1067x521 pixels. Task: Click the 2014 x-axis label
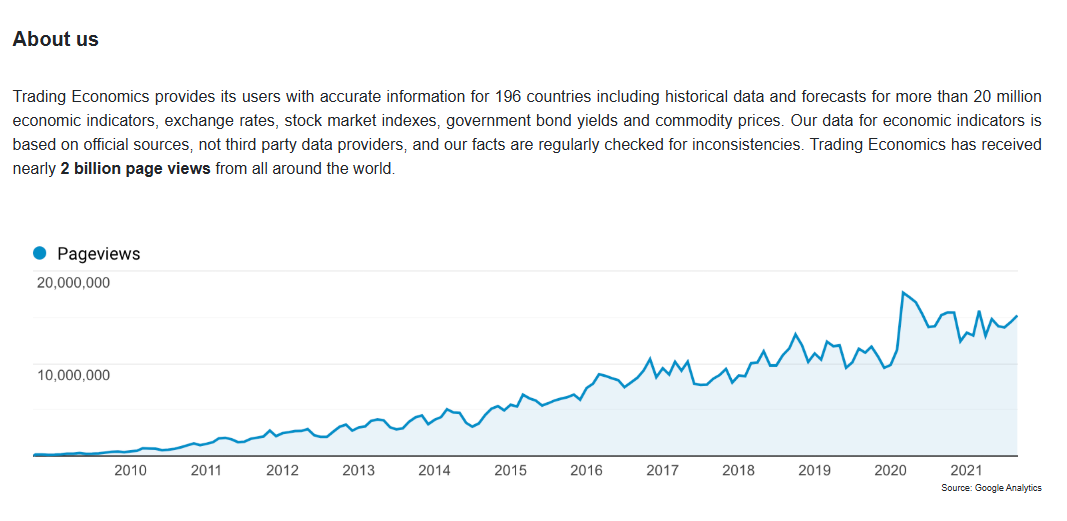click(434, 470)
